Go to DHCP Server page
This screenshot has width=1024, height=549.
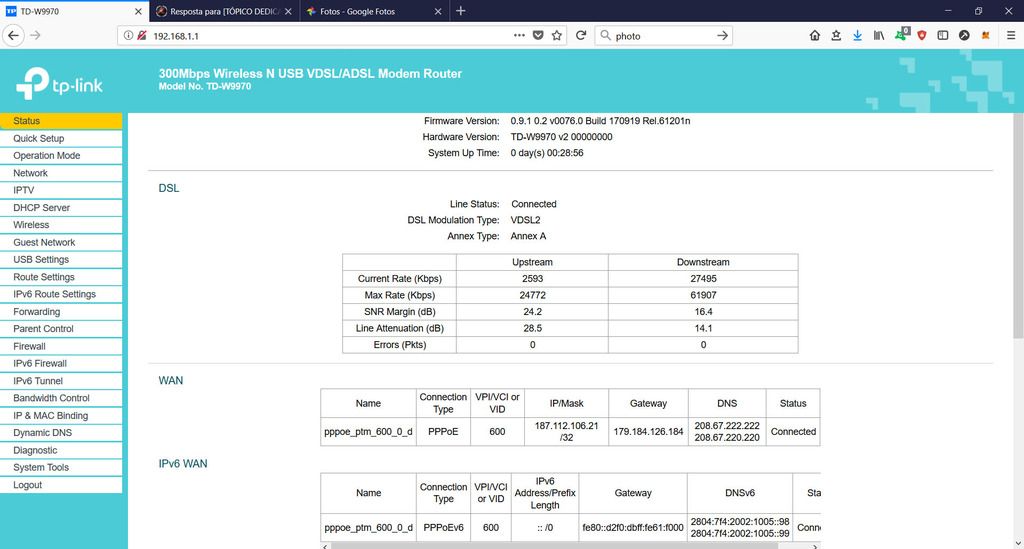coord(42,208)
